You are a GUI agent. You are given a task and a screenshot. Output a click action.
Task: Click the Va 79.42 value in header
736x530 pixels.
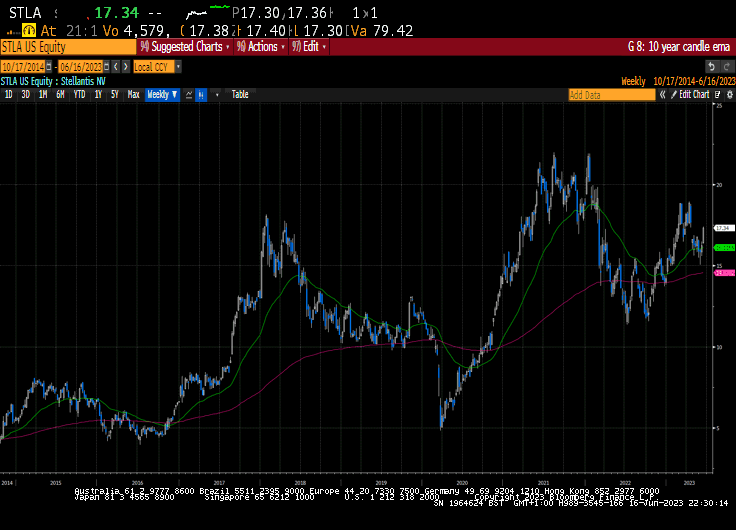pos(381,31)
